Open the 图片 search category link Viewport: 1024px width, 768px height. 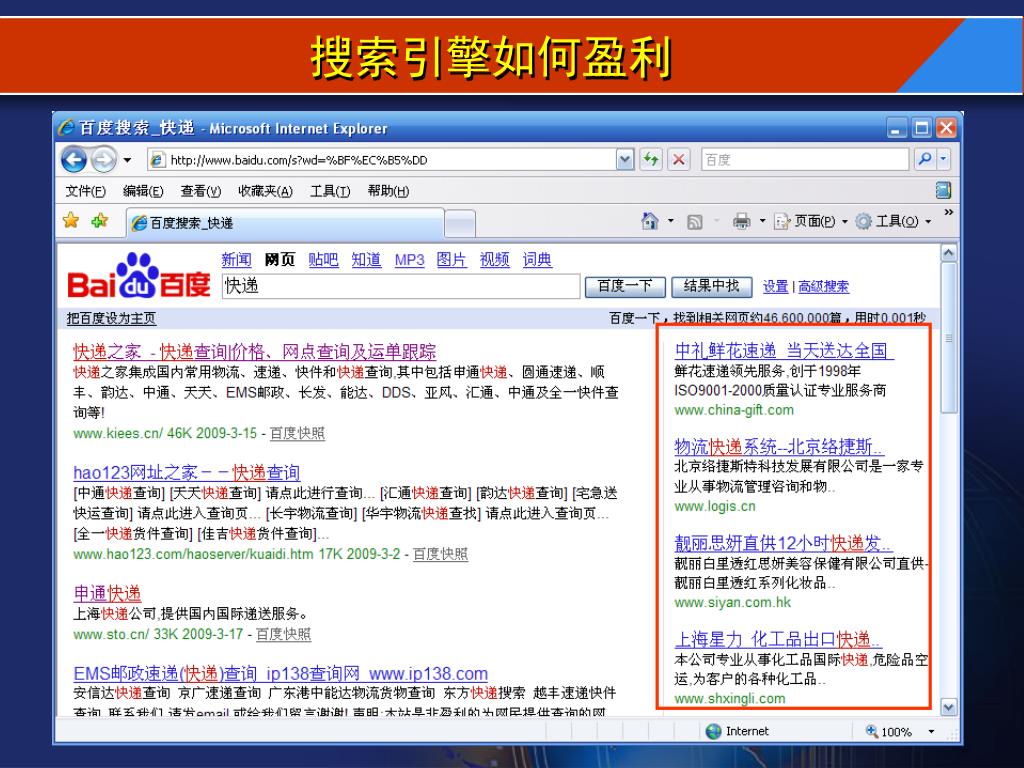[451, 260]
